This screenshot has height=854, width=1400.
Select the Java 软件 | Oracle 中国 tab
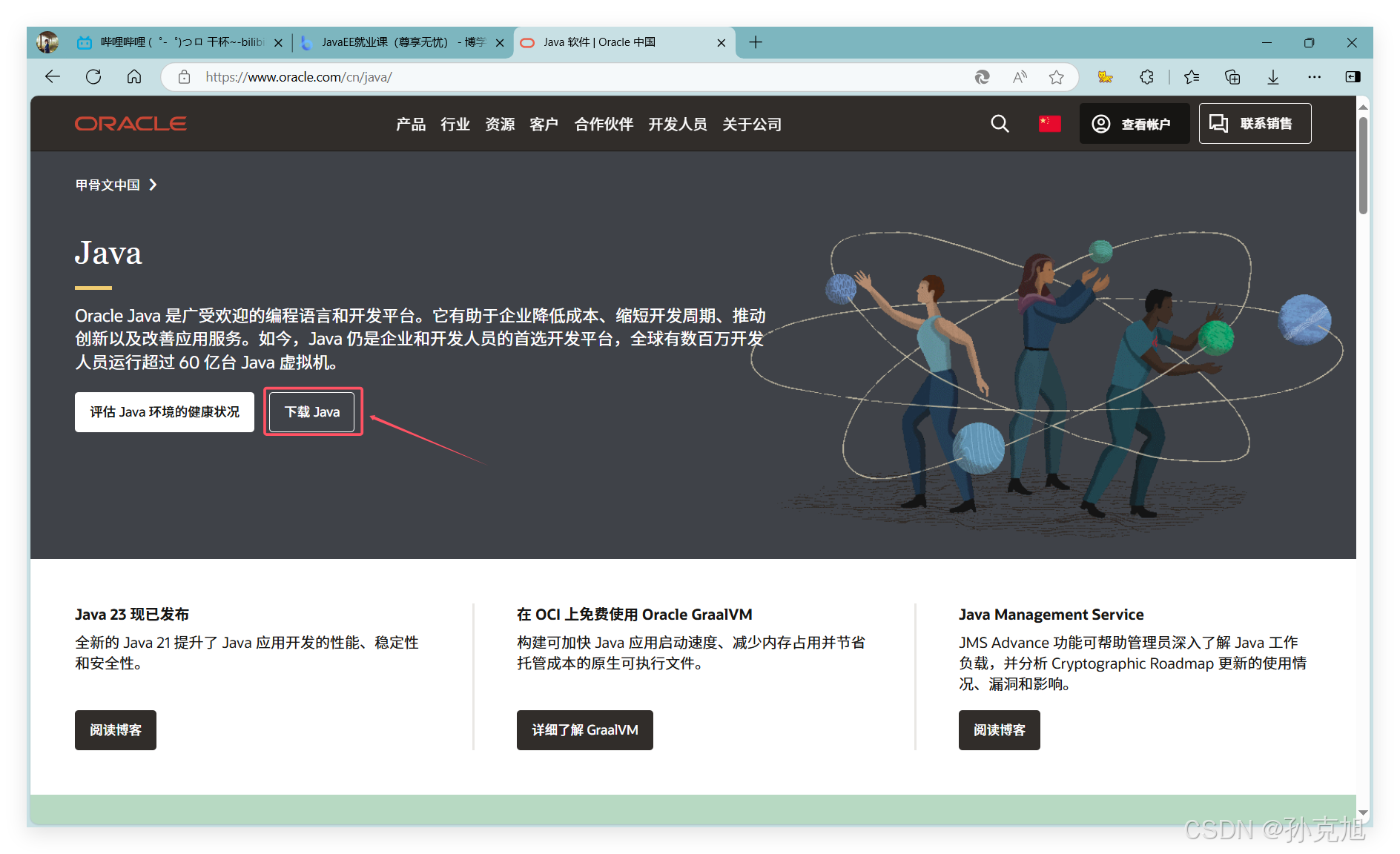pos(624,42)
